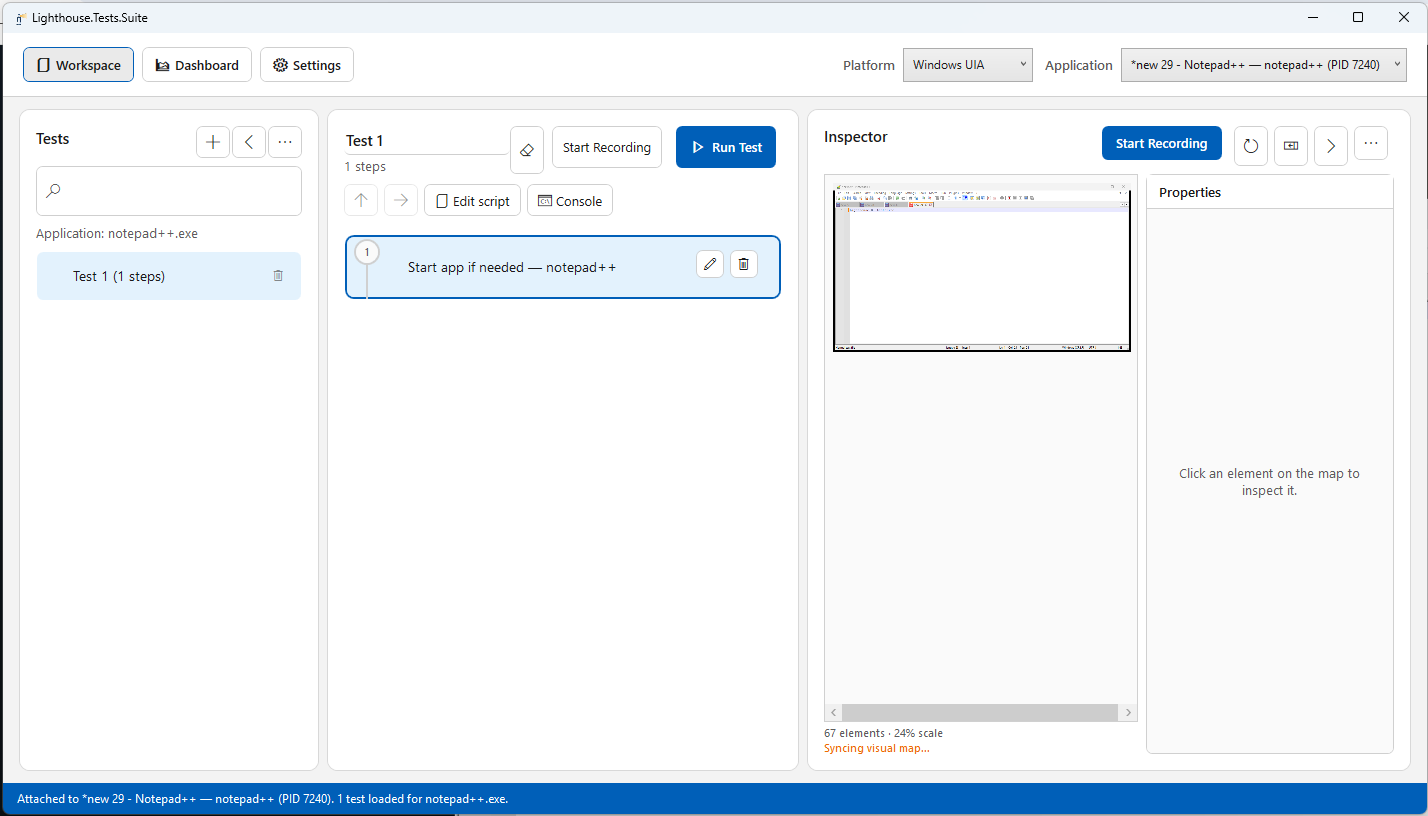Click the search magnifier icon in Tests
1428x816 pixels.
[54, 191]
